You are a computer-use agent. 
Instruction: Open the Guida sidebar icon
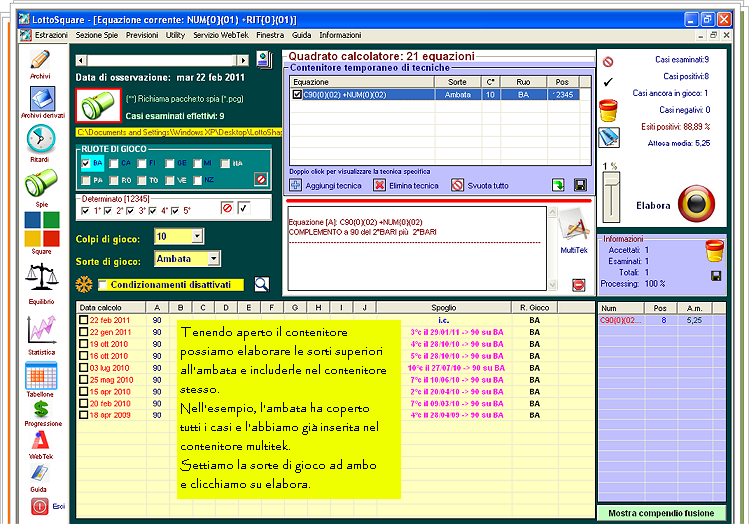(39, 473)
